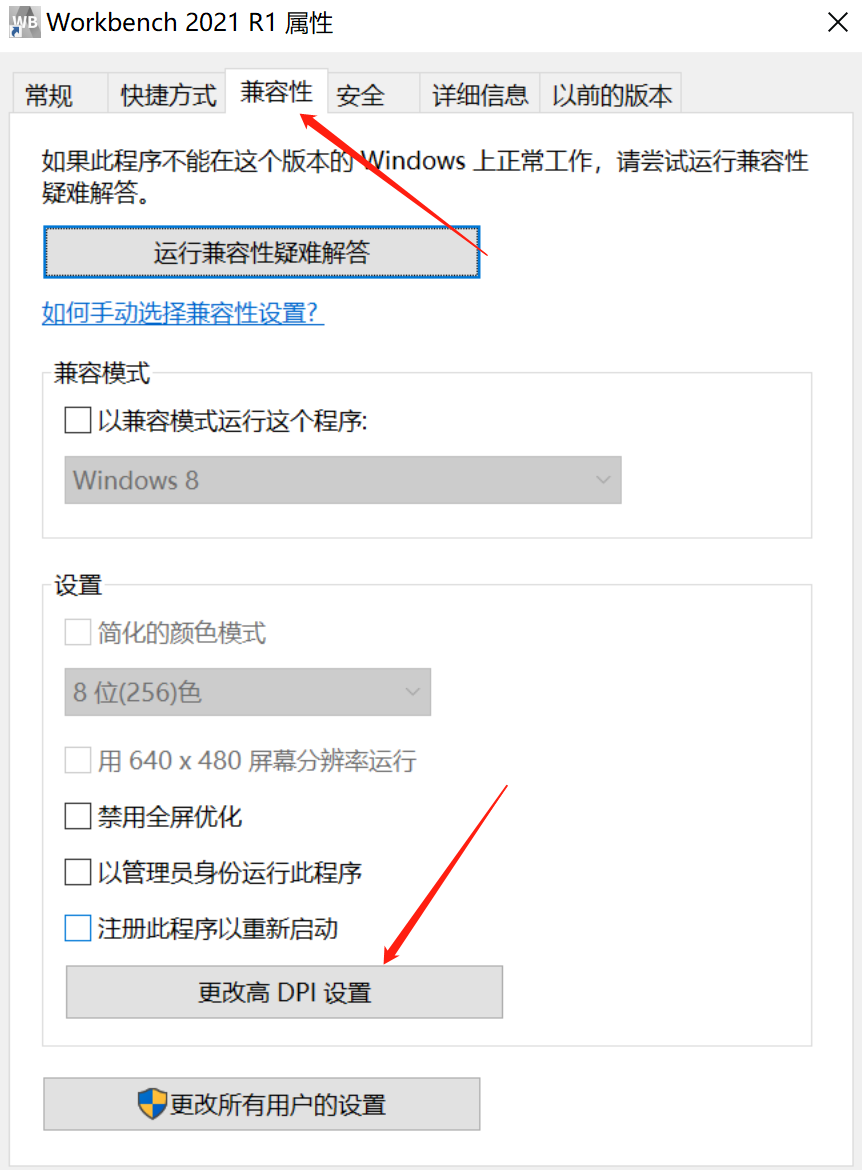Click 运行兼容性疑难解答

(x=261, y=252)
